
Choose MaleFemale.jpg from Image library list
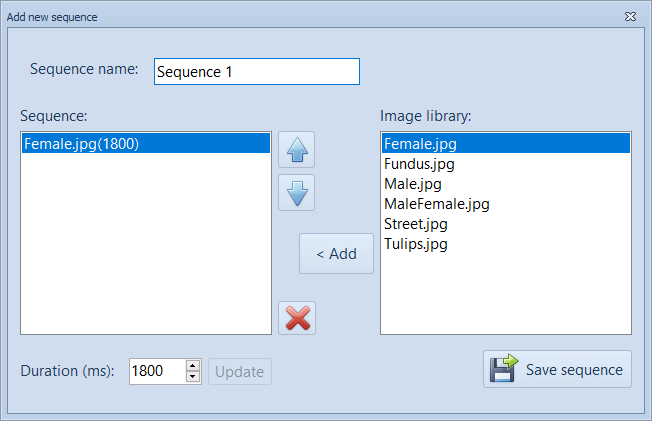436,204
